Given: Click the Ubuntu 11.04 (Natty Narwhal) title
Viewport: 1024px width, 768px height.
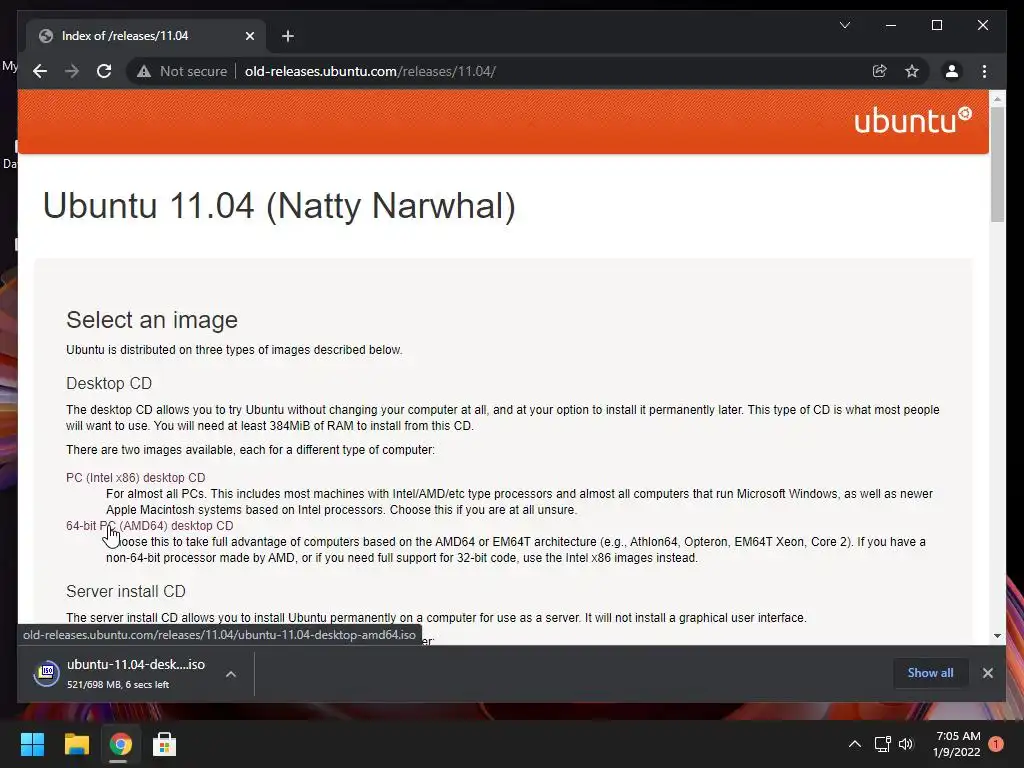Looking at the screenshot, I should pyautogui.click(x=279, y=206).
